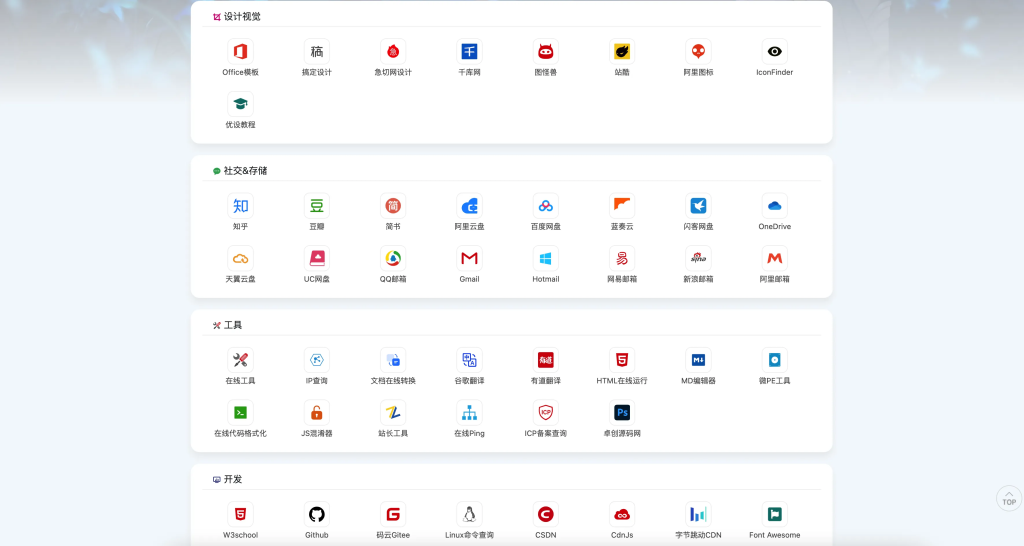
Task: Open the 站长工具 icon
Action: coord(393,412)
